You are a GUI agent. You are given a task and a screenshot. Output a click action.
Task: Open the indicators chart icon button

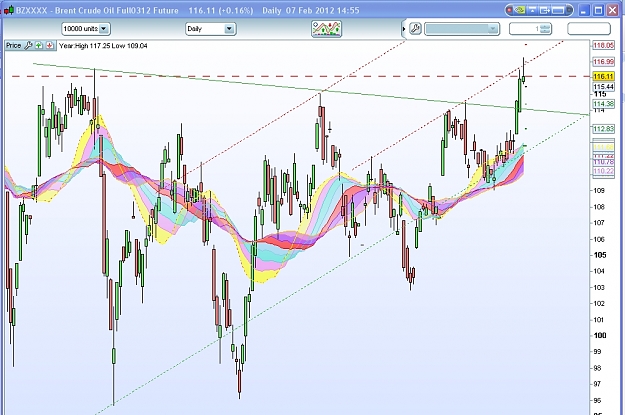tap(326, 29)
